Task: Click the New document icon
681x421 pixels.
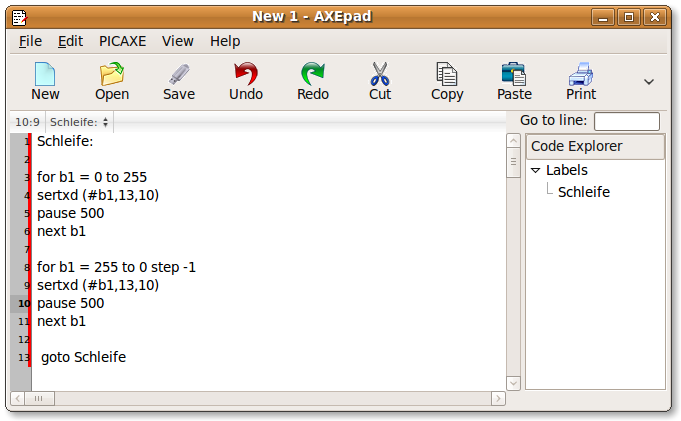Action: coord(45,81)
